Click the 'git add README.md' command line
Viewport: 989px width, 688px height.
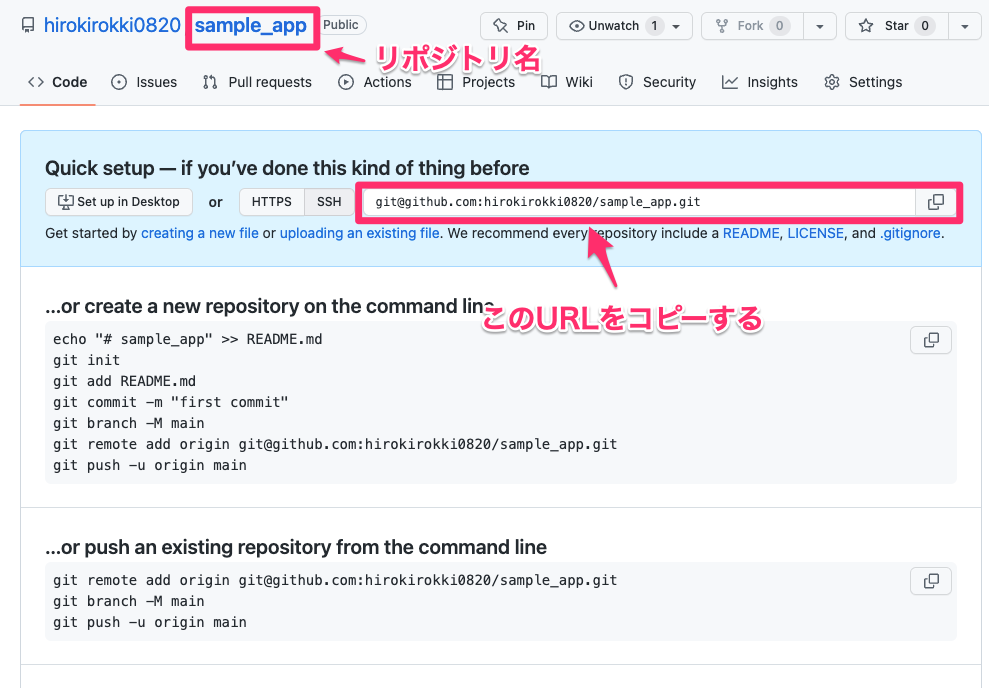(124, 382)
